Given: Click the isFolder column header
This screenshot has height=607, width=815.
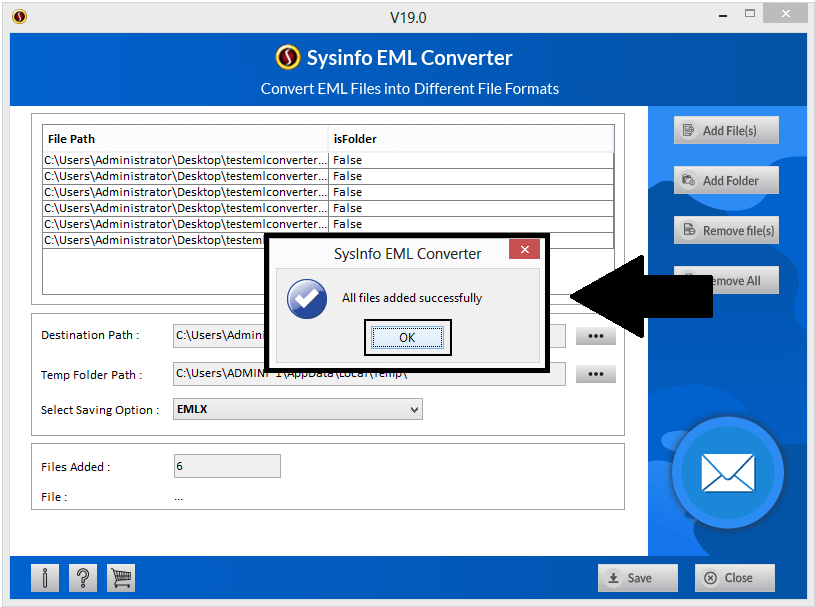Looking at the screenshot, I should pos(471,139).
